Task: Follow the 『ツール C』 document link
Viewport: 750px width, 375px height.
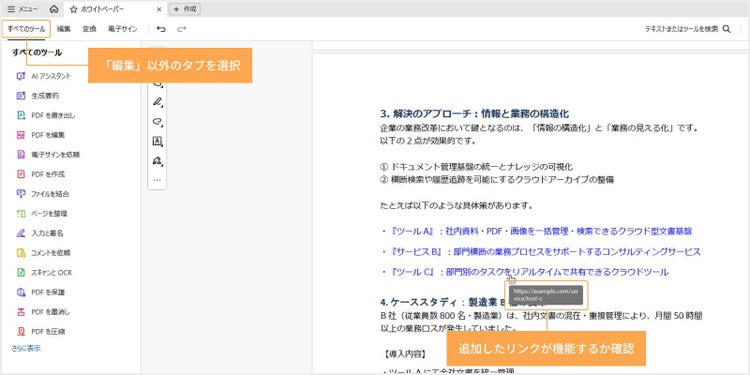Action: coord(529,272)
